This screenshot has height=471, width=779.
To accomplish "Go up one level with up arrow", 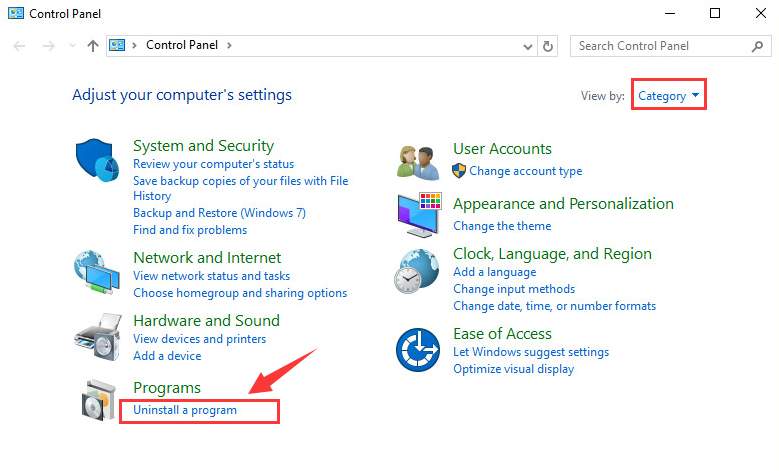I will pyautogui.click(x=93, y=46).
